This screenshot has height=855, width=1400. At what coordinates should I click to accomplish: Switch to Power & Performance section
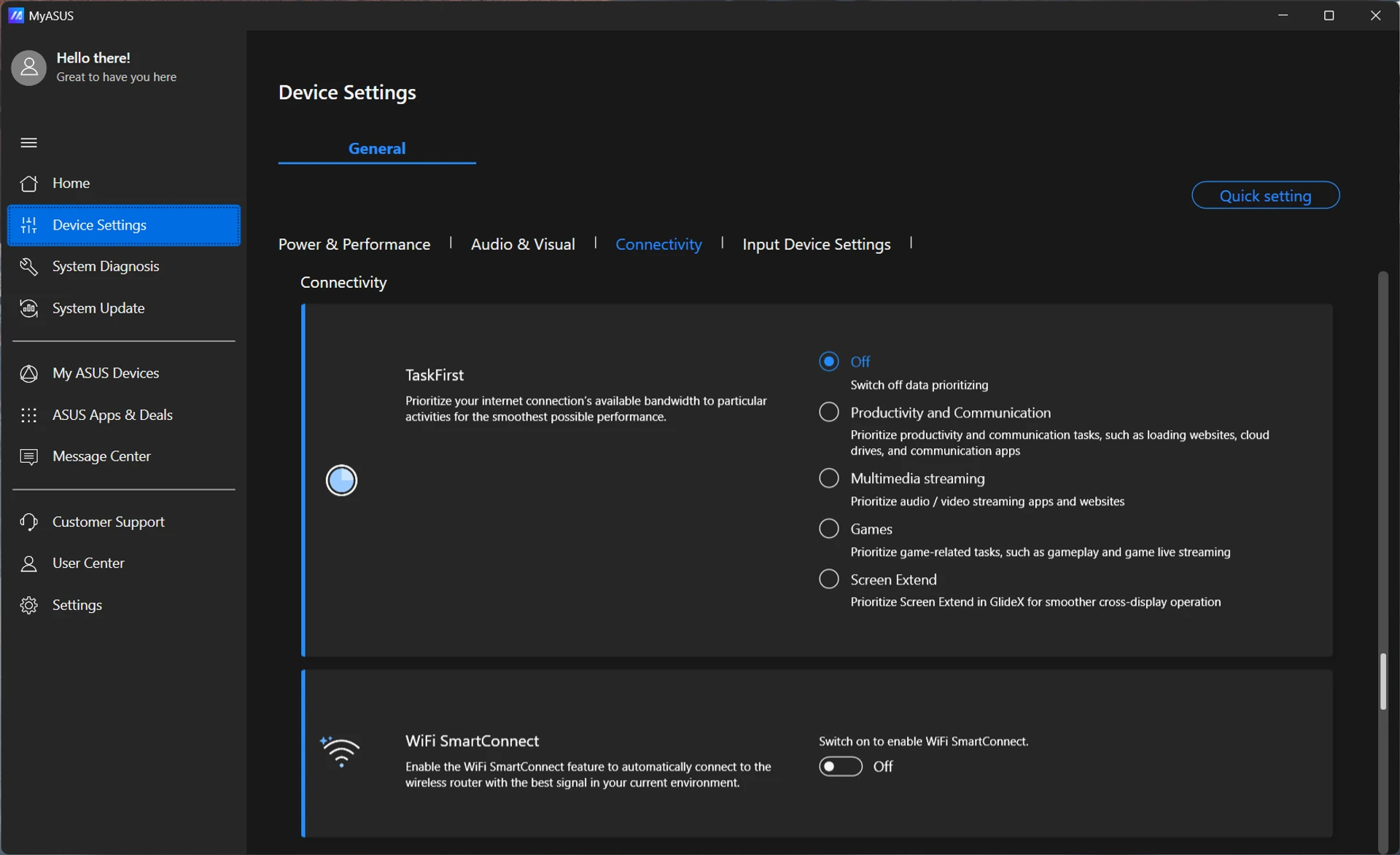354,244
